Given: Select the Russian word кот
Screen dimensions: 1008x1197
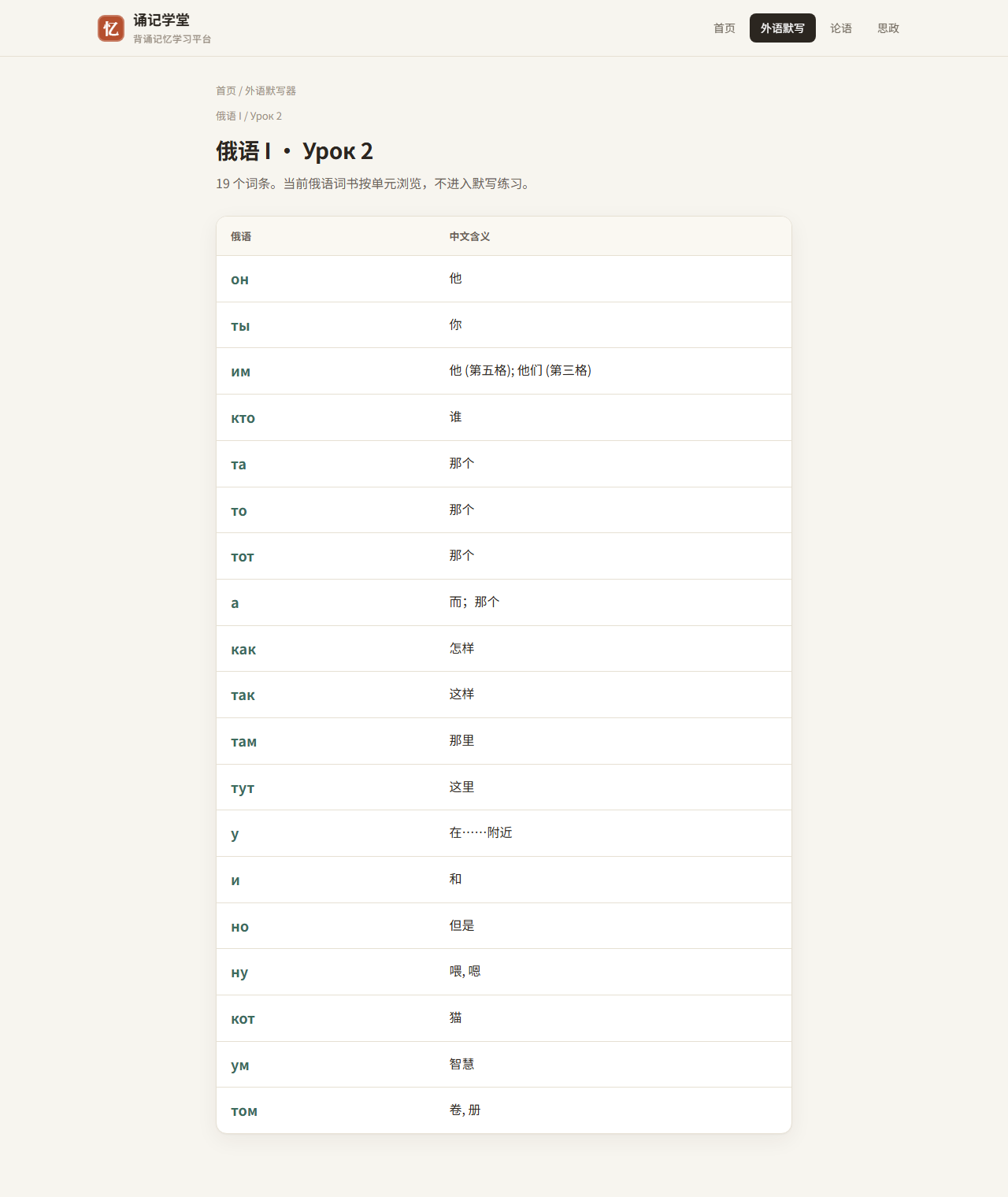Looking at the screenshot, I should coord(243,1019).
